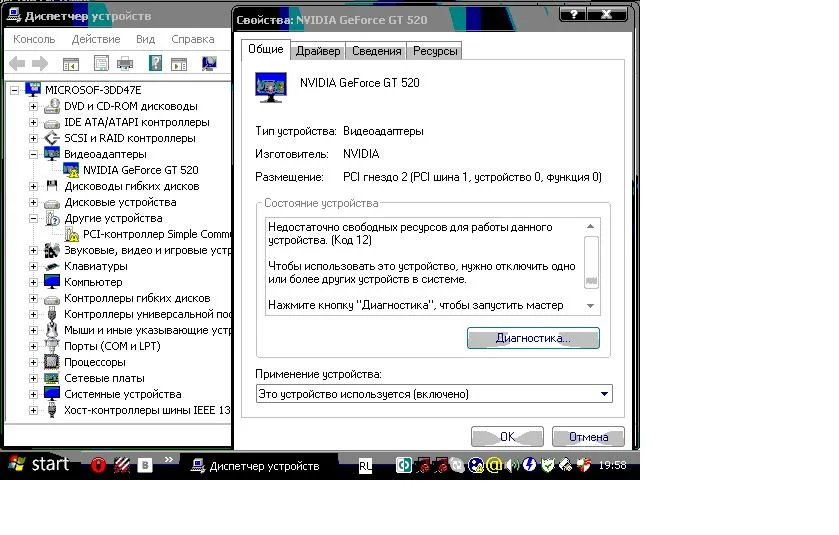This screenshot has width=839, height=535.
Task: Click the Системные устройства icon
Action: [x=52, y=394]
